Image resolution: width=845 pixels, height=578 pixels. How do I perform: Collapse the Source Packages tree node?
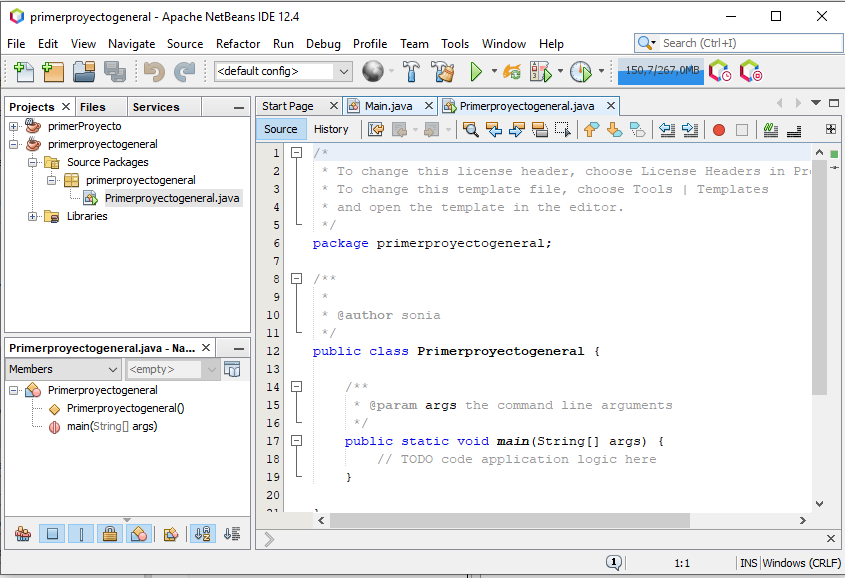[33, 162]
